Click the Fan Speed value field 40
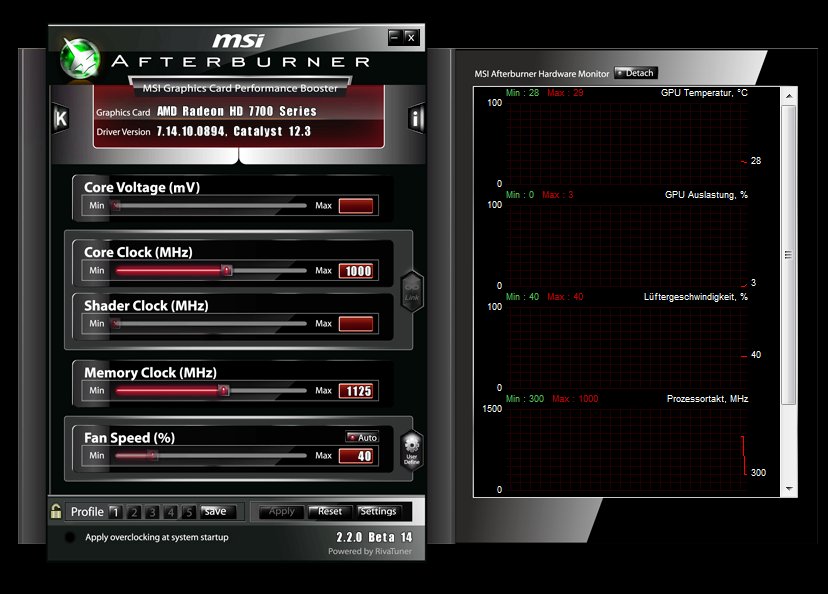Viewport: 828px width, 594px height. pyautogui.click(x=356, y=456)
